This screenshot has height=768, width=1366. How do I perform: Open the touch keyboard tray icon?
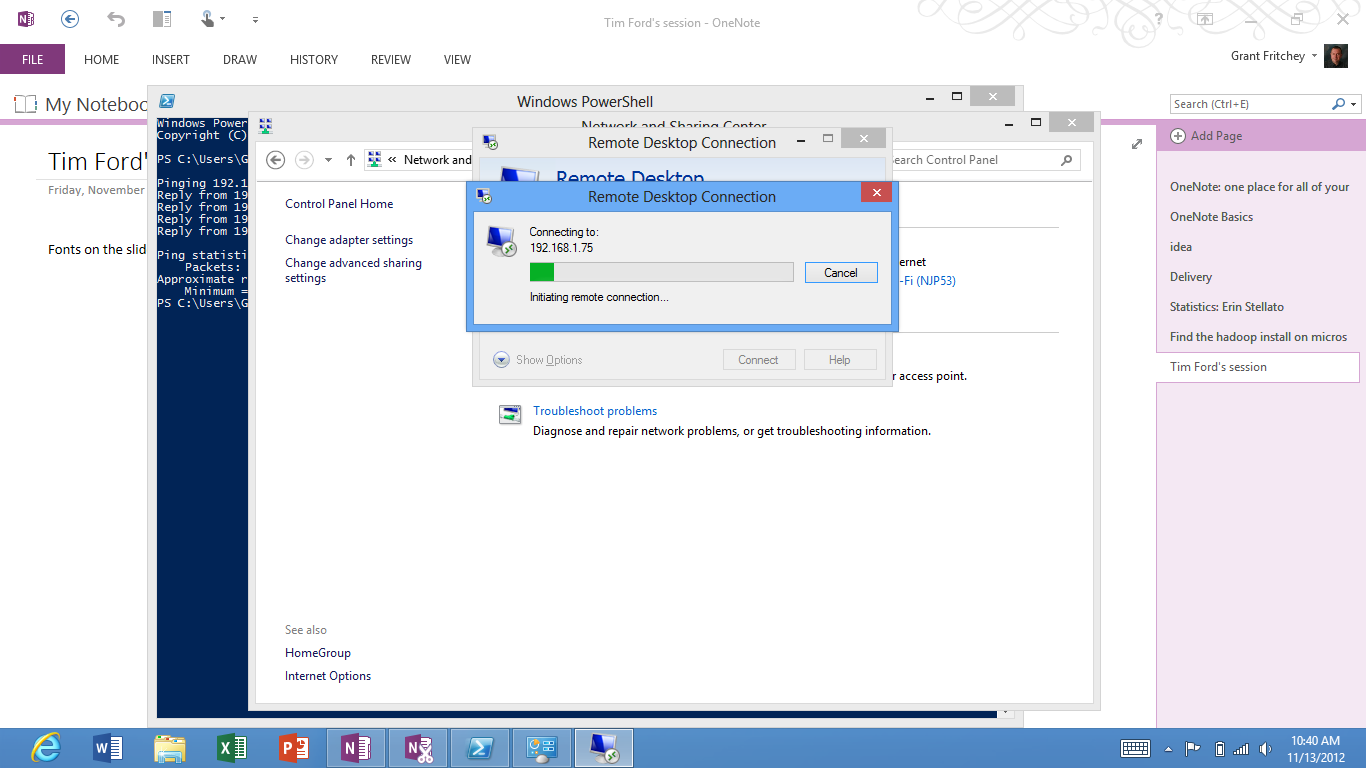point(1135,748)
